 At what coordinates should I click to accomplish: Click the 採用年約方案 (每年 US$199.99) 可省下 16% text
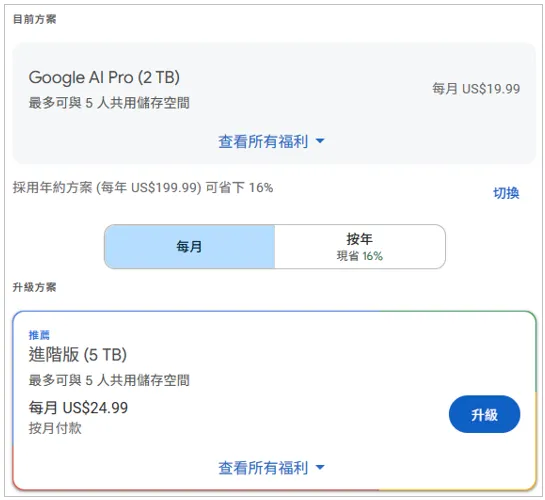[143, 188]
